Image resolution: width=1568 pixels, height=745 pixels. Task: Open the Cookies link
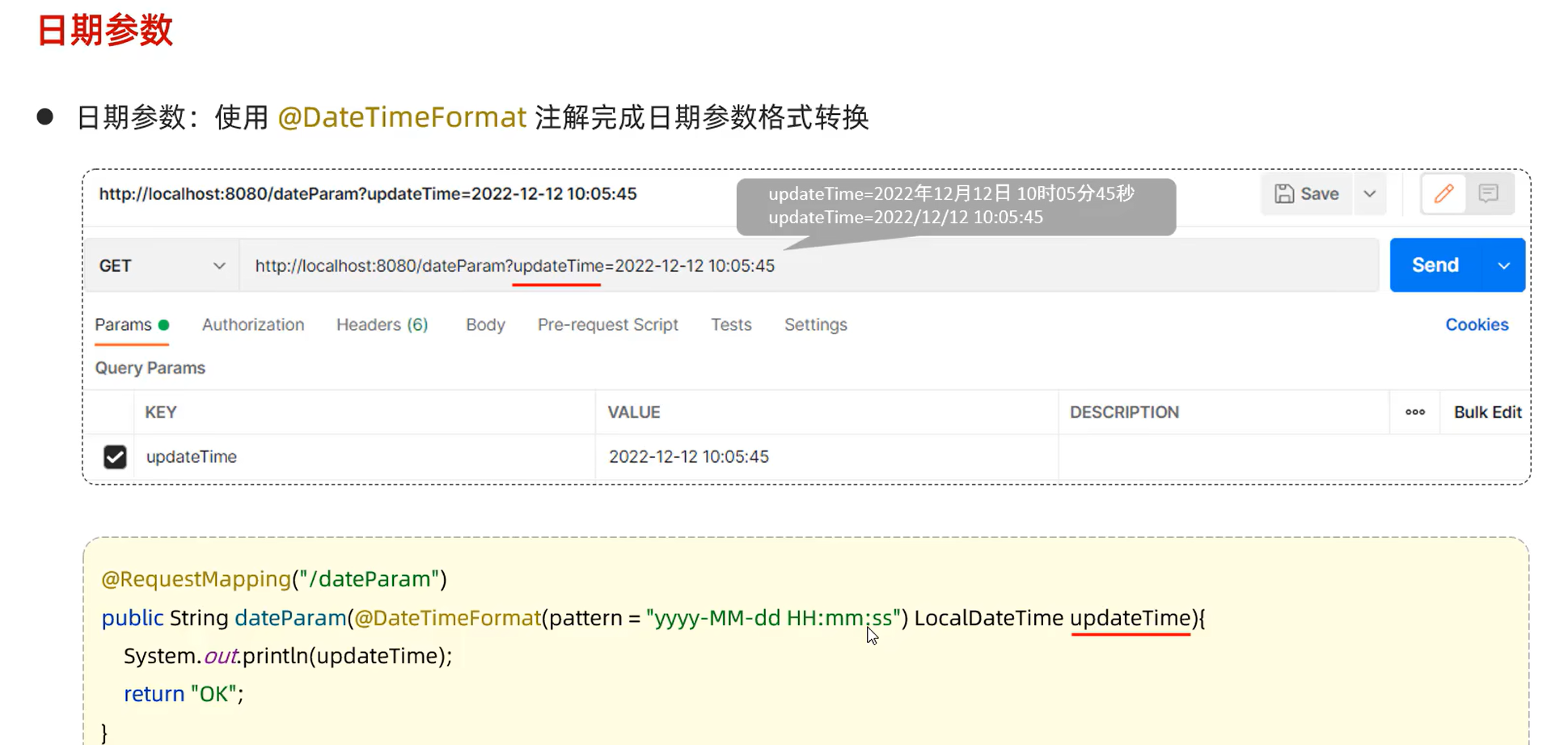[1477, 324]
